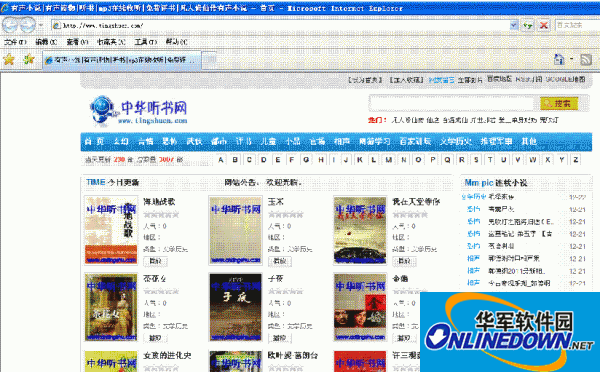Open the recent pages dropdown beside Forward

coord(41,25)
